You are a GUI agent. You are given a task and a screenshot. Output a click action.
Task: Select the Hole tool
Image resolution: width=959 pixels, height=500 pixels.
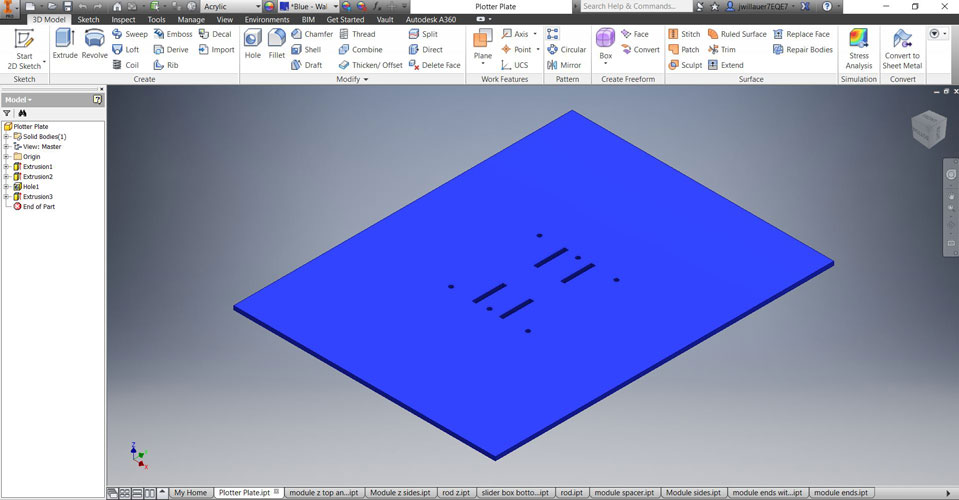coord(253,43)
